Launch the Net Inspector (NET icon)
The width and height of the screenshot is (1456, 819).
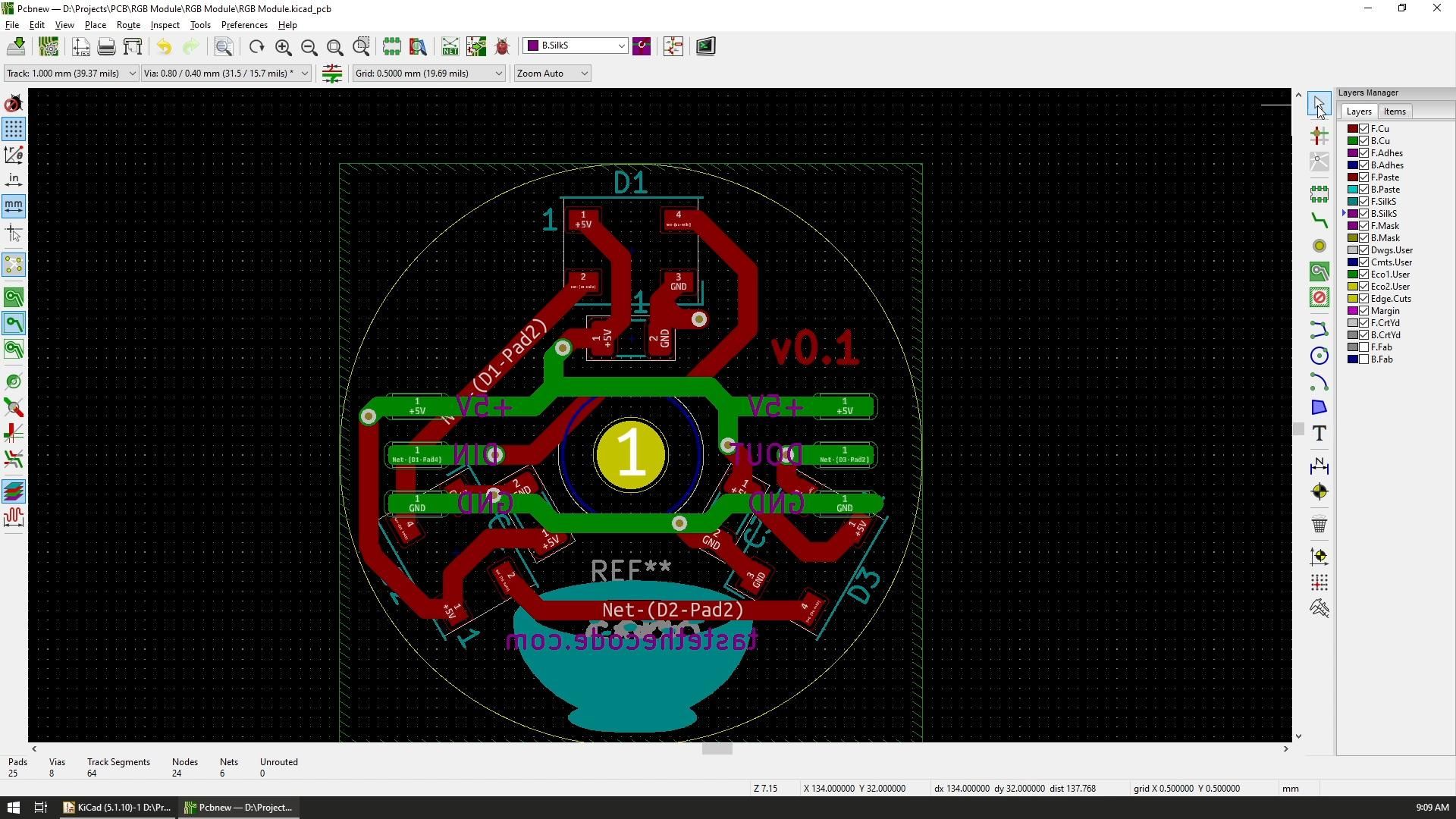tap(450, 46)
